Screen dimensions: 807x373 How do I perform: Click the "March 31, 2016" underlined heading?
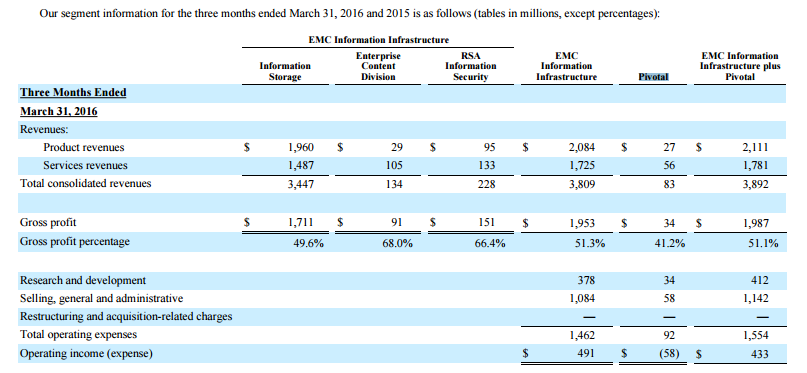pos(59,111)
